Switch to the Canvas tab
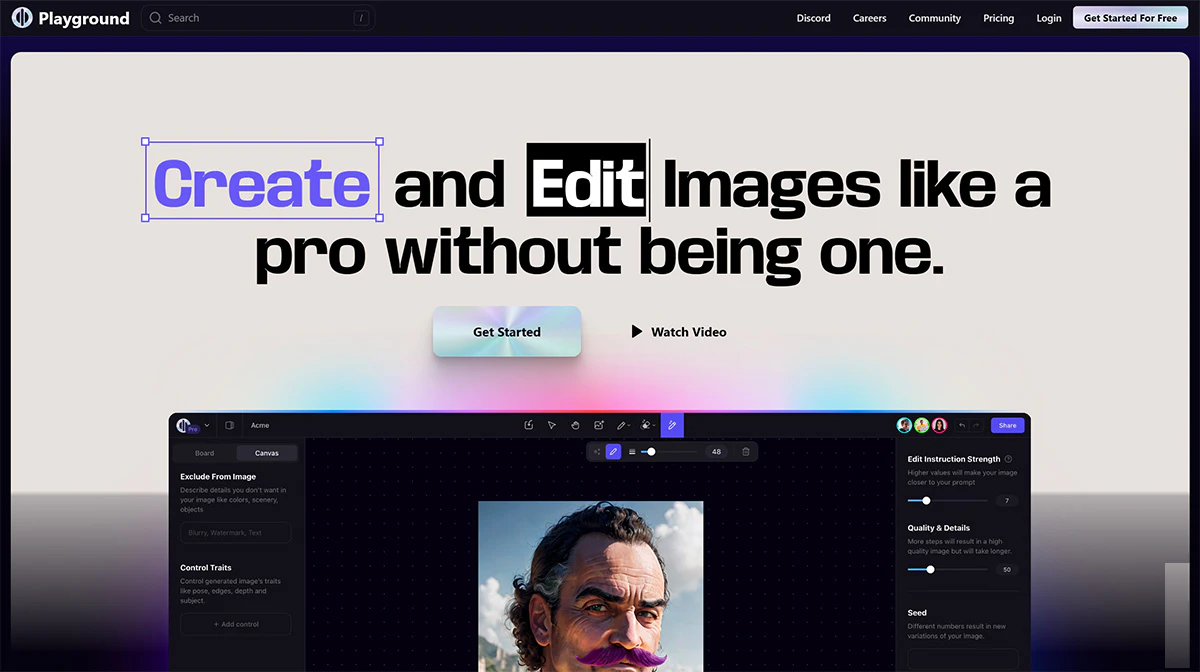 tap(266, 453)
